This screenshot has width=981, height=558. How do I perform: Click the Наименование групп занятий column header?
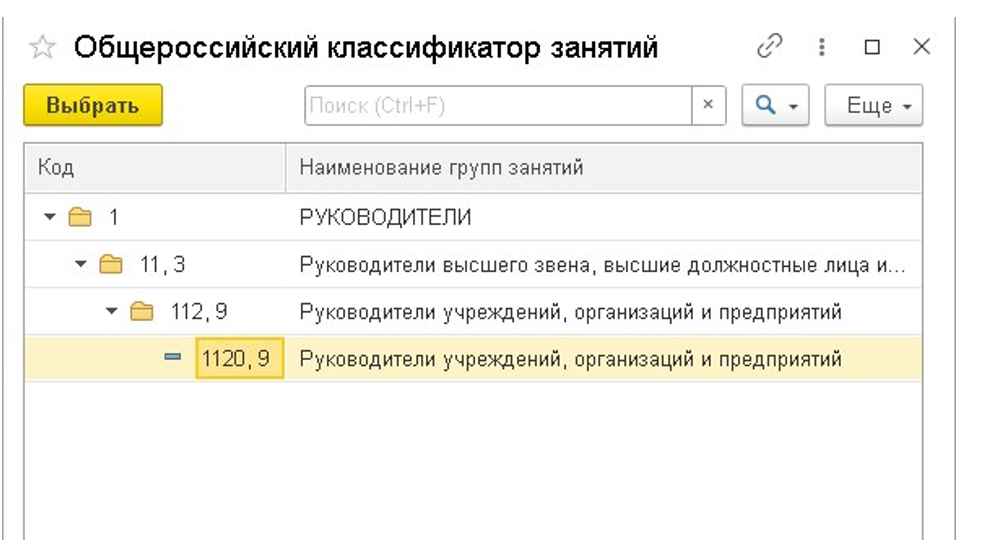click(x=441, y=168)
